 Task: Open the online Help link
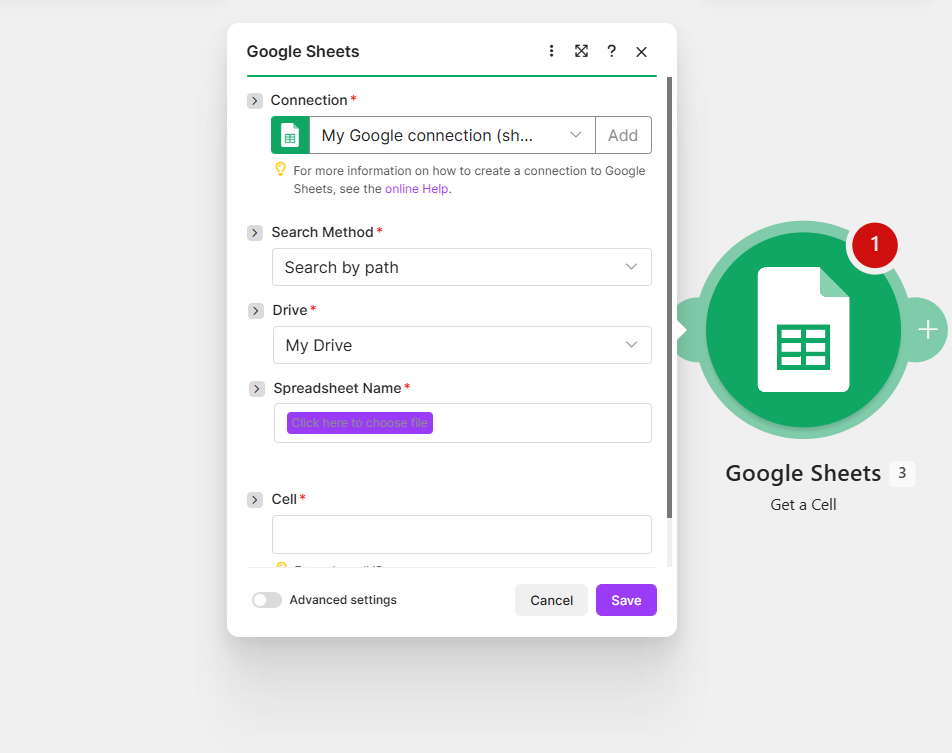pos(416,189)
